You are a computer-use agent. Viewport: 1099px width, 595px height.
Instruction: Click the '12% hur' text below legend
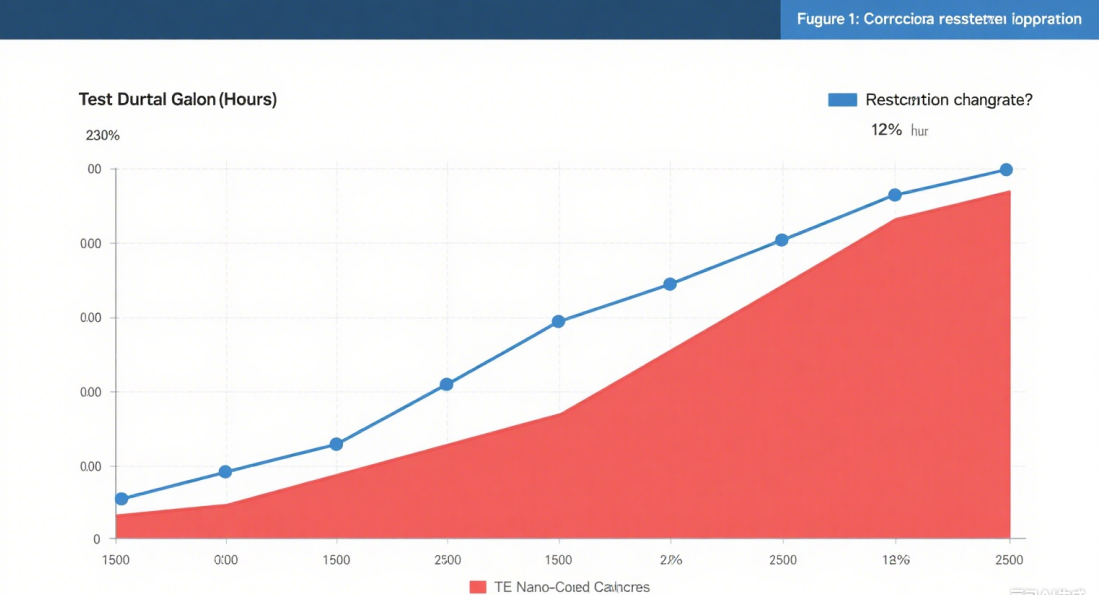(899, 130)
